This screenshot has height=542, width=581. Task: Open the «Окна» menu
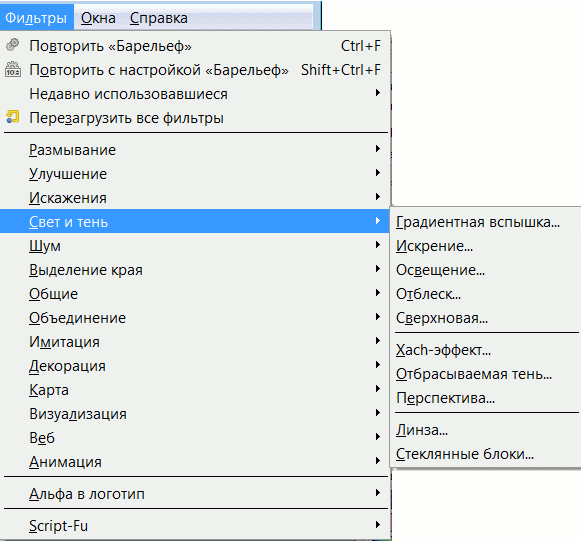[x=98, y=18]
